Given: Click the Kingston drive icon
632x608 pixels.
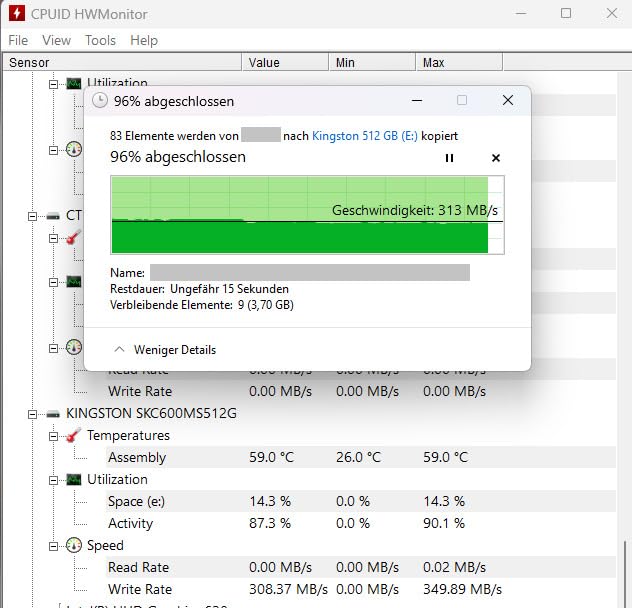Looking at the screenshot, I should point(53,414).
